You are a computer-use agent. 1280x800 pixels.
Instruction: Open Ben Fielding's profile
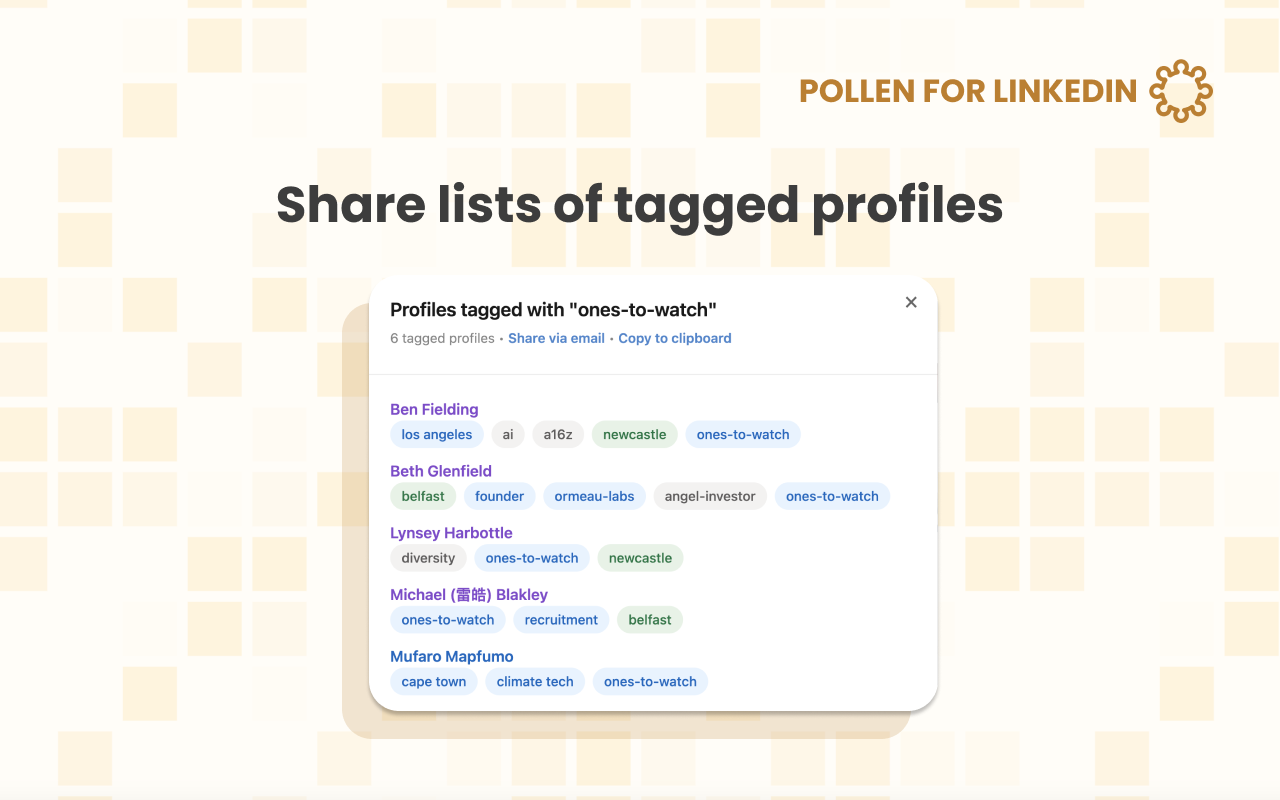point(434,409)
